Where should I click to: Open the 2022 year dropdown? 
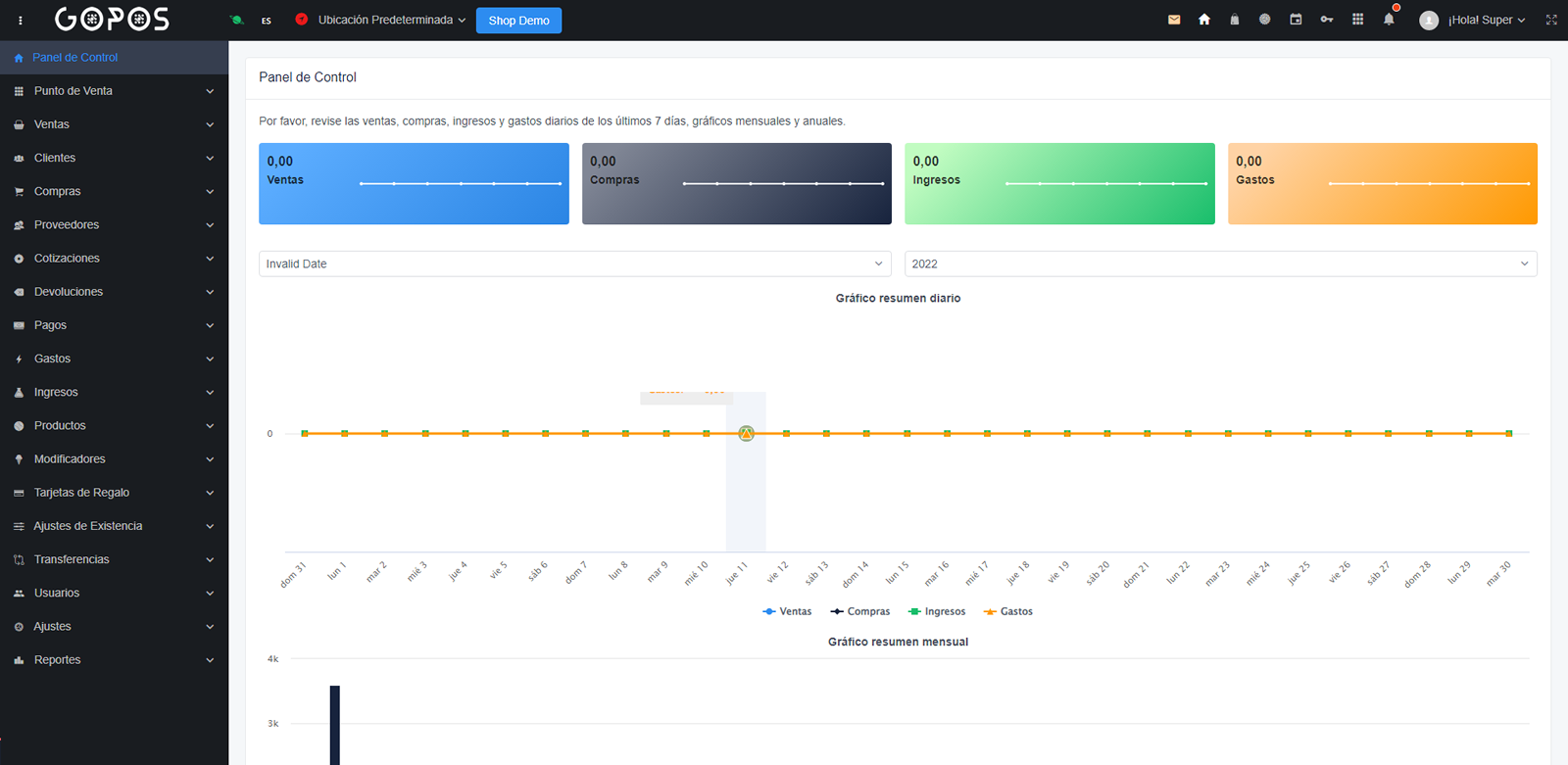1220,263
